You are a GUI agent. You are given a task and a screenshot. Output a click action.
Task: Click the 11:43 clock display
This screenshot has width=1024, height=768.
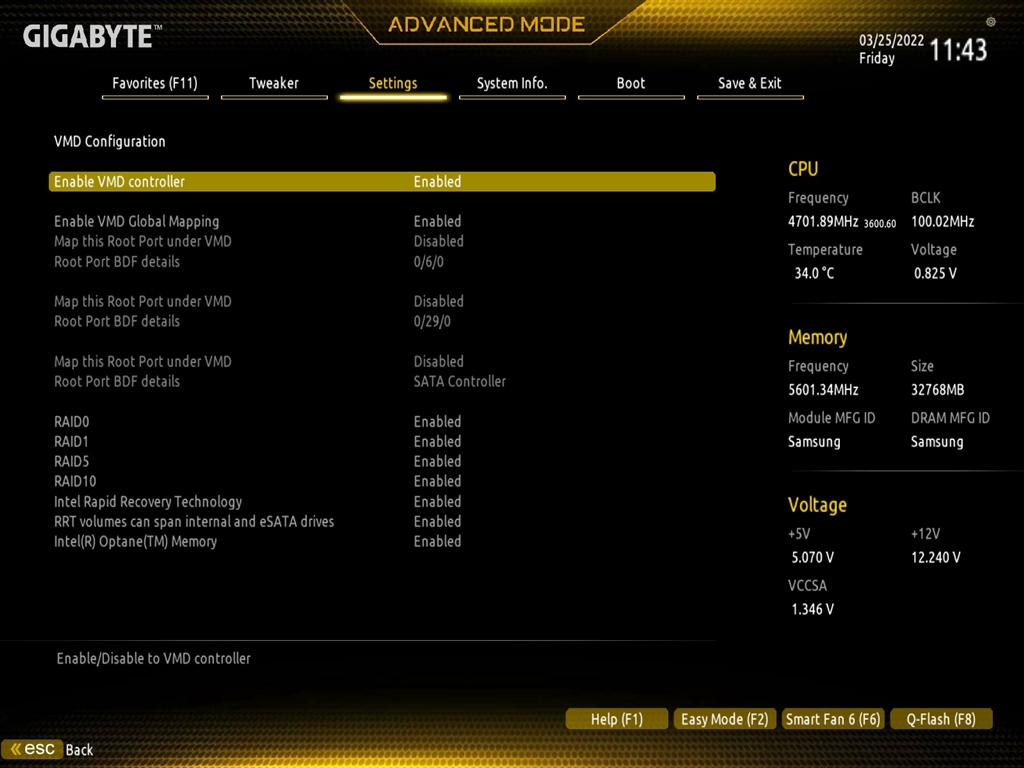957,50
